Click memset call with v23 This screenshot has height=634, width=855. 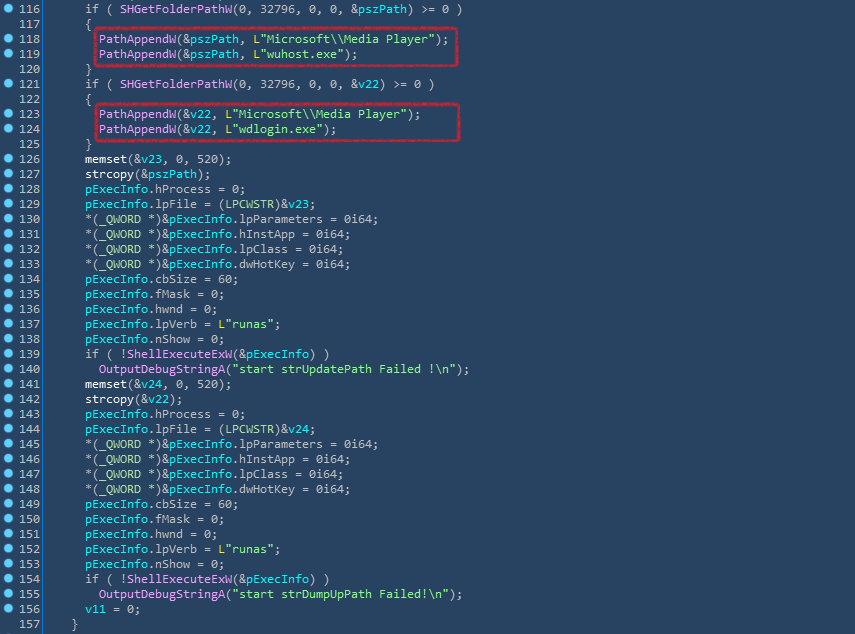click(x=158, y=159)
